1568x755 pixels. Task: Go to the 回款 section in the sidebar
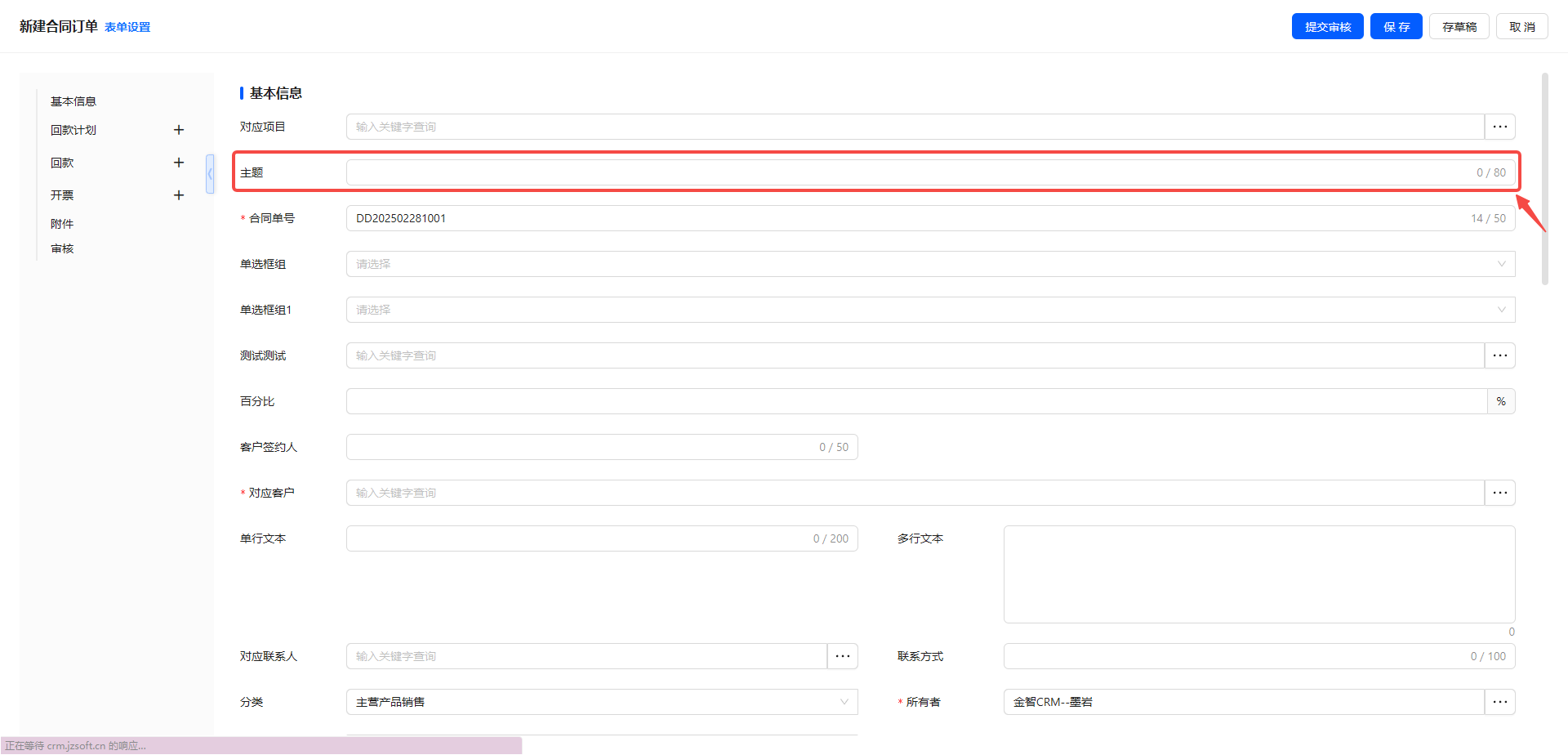pos(62,163)
